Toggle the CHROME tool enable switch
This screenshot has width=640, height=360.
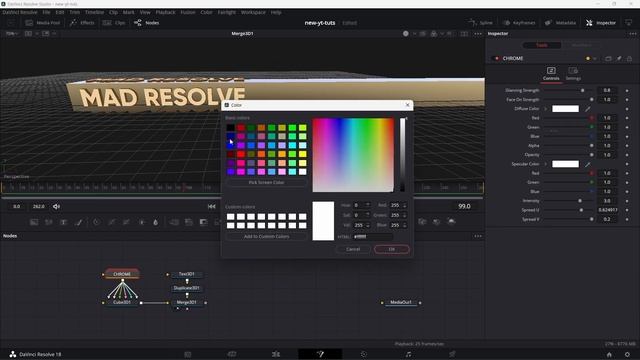[497, 58]
